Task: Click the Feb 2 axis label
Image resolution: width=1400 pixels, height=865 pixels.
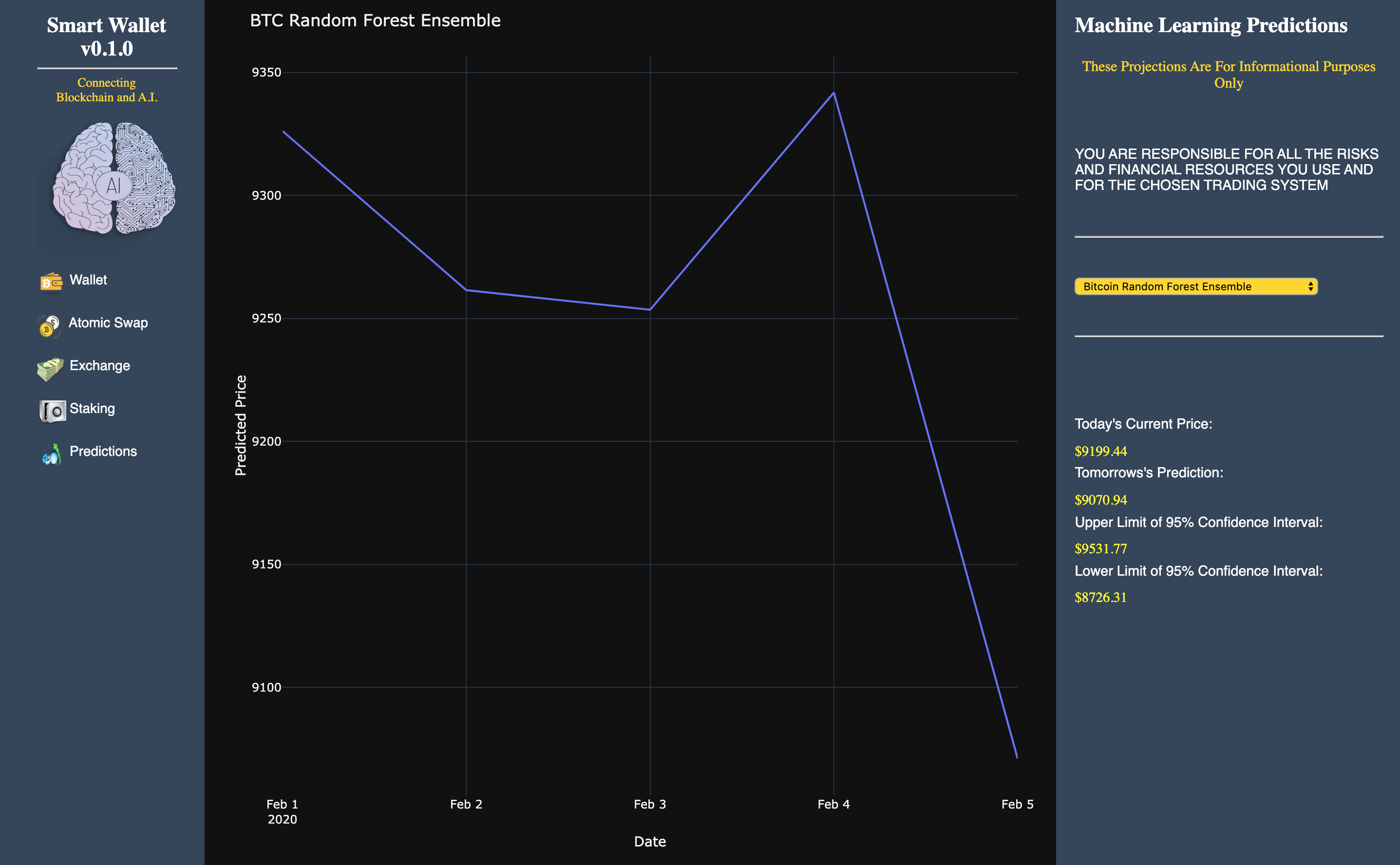Action: click(466, 804)
